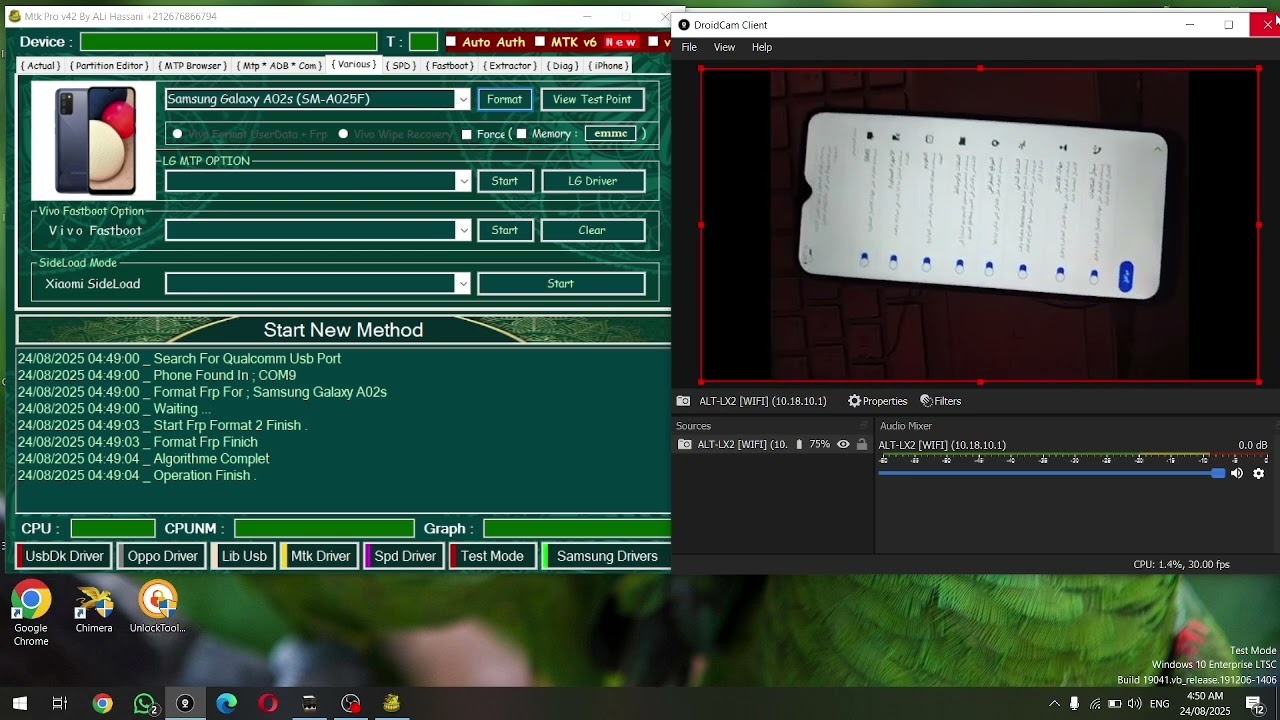
Task: Expand the Vivo Fastboot dropdown
Action: coord(462,230)
